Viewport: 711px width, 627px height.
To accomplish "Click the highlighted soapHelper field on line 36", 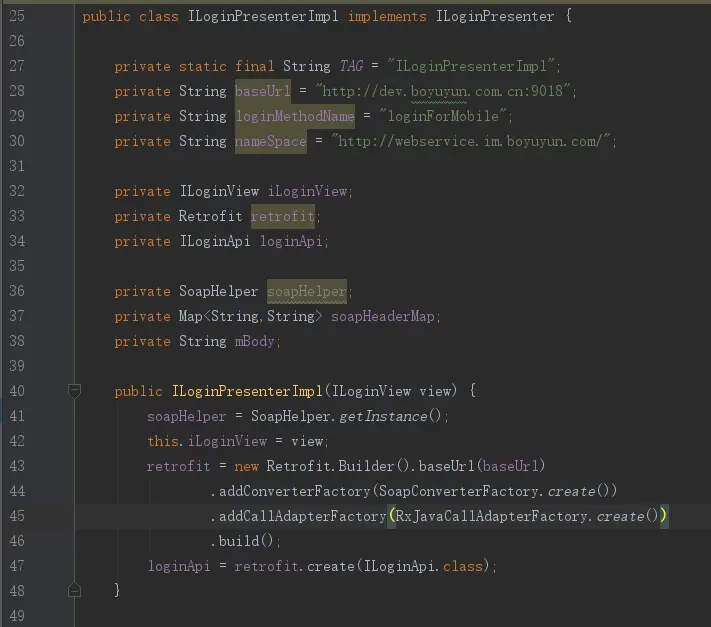I will coord(307,292).
